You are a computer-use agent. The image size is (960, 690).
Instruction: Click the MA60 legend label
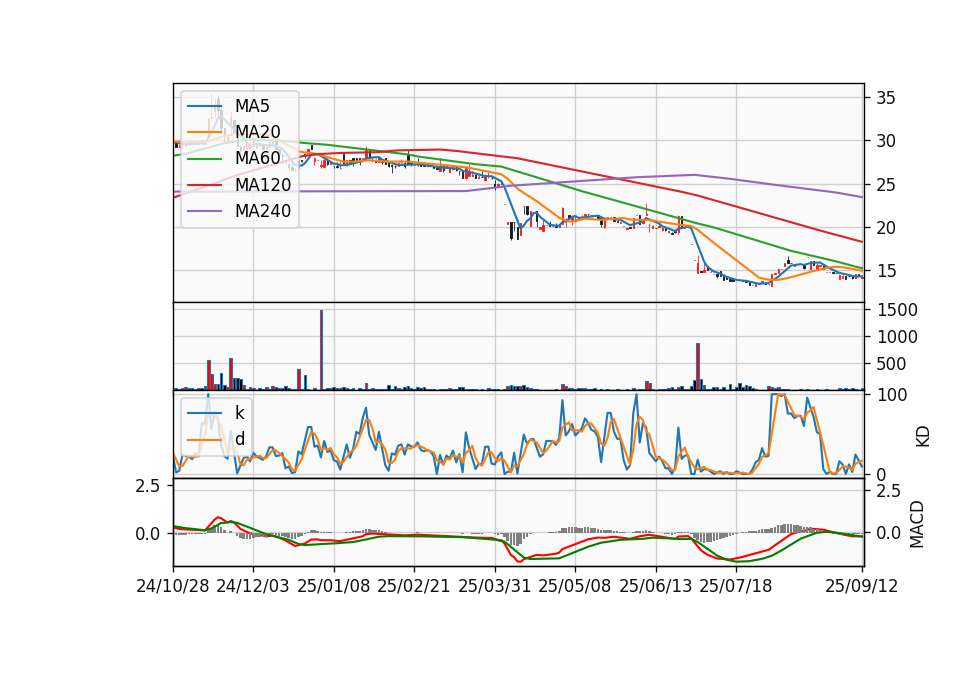click(x=257, y=158)
